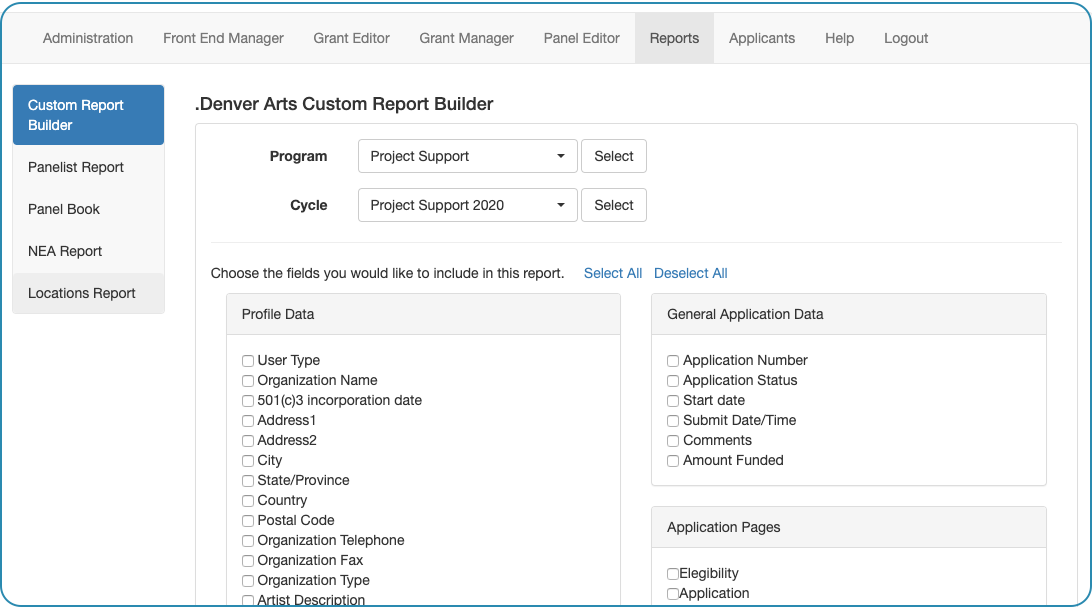Switch to the Applicants tab
1092x607 pixels.
coord(761,38)
